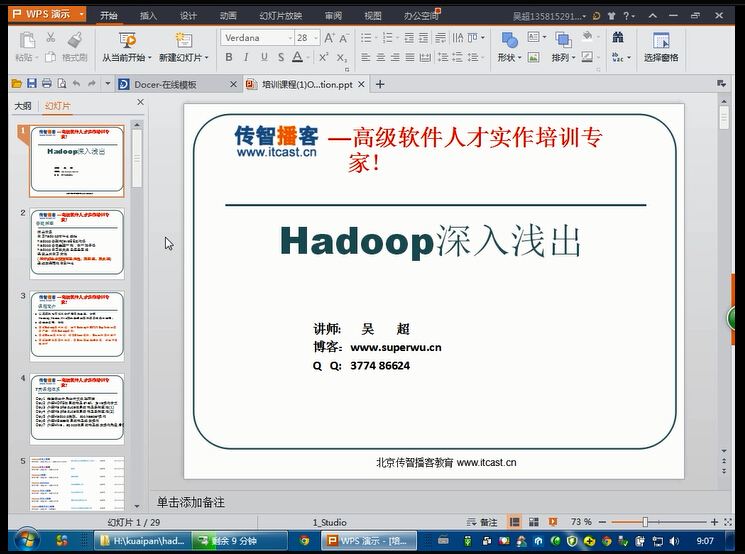Click the Replace icon
Screen dimensions: 745x554
tap(618, 57)
